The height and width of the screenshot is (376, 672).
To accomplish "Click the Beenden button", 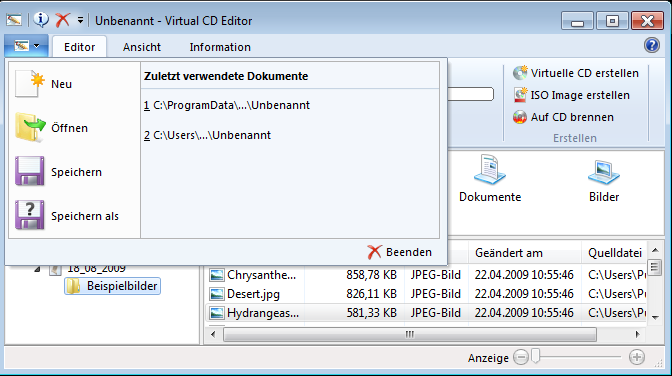I will click(399, 252).
